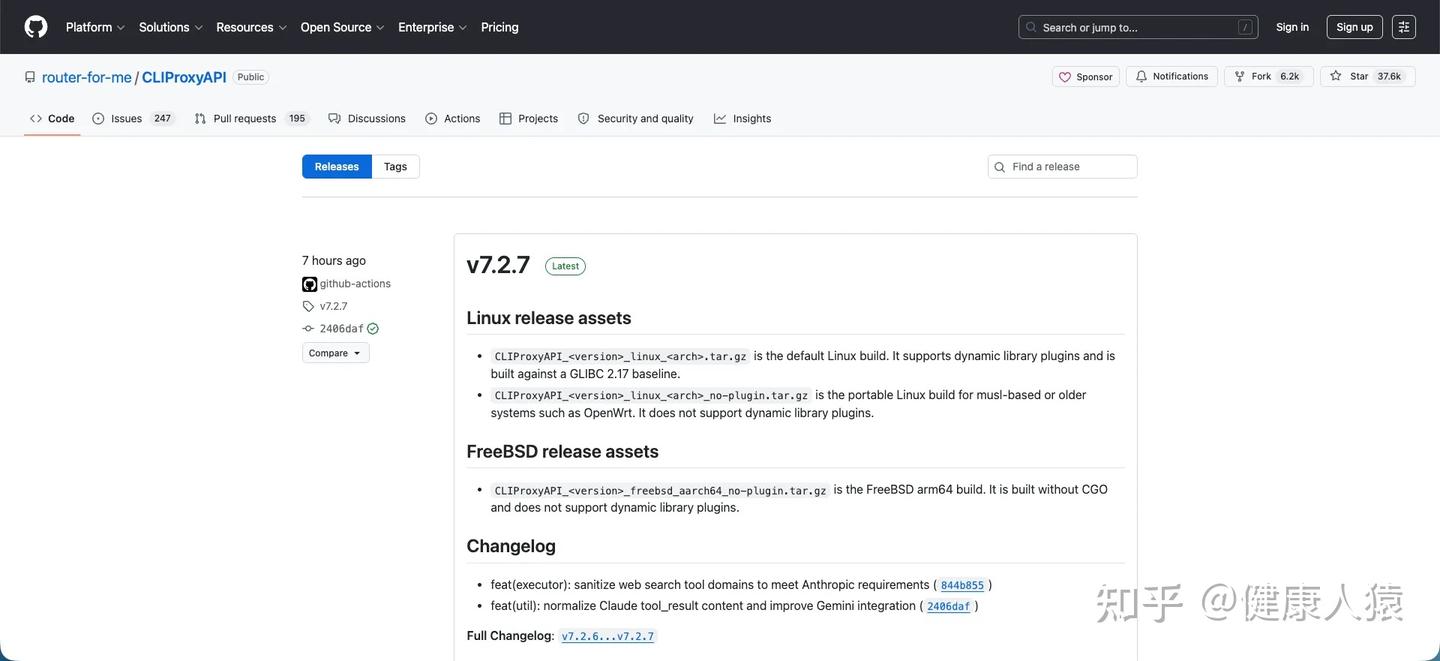This screenshot has width=1440, height=661.
Task: Switch to the Actions tab
Action: coord(453,118)
